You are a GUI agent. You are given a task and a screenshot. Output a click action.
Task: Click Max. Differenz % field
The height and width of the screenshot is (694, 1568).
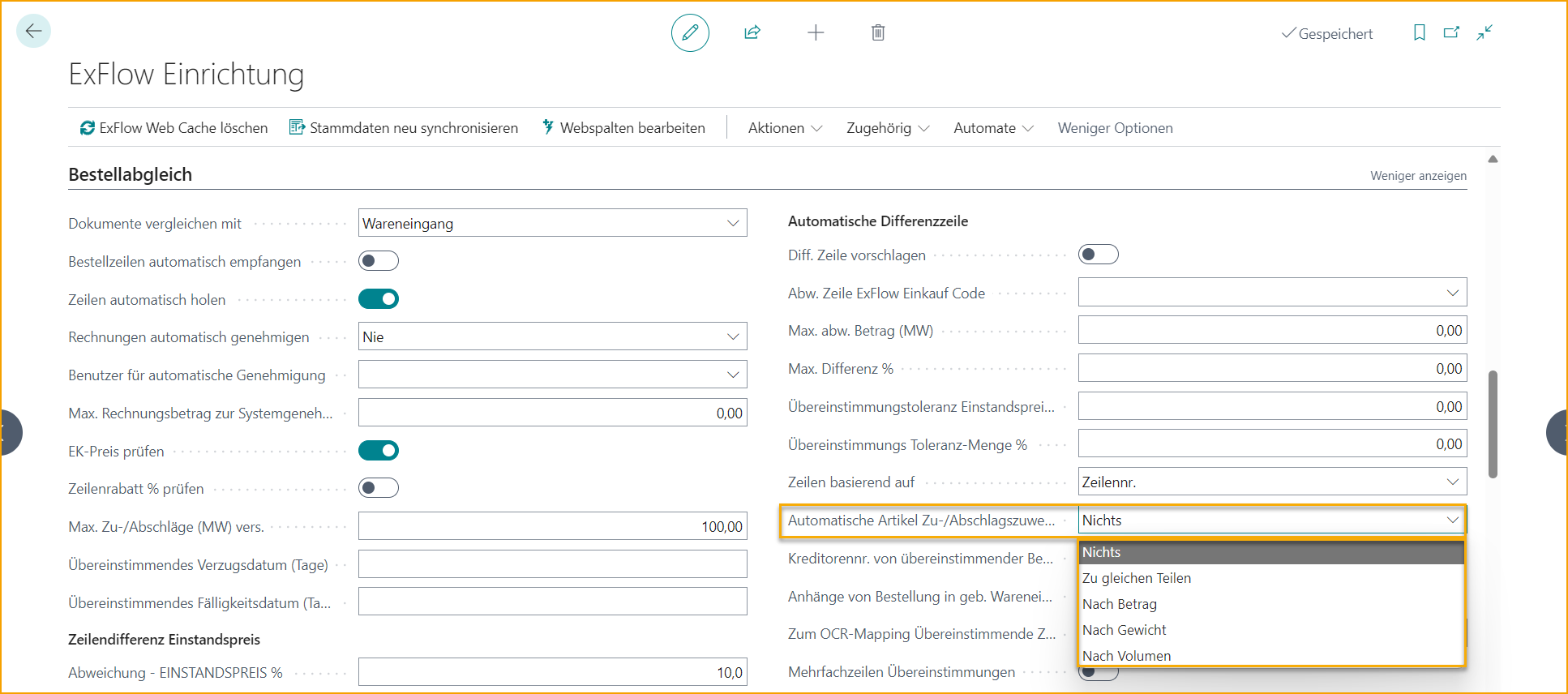coord(1273,368)
